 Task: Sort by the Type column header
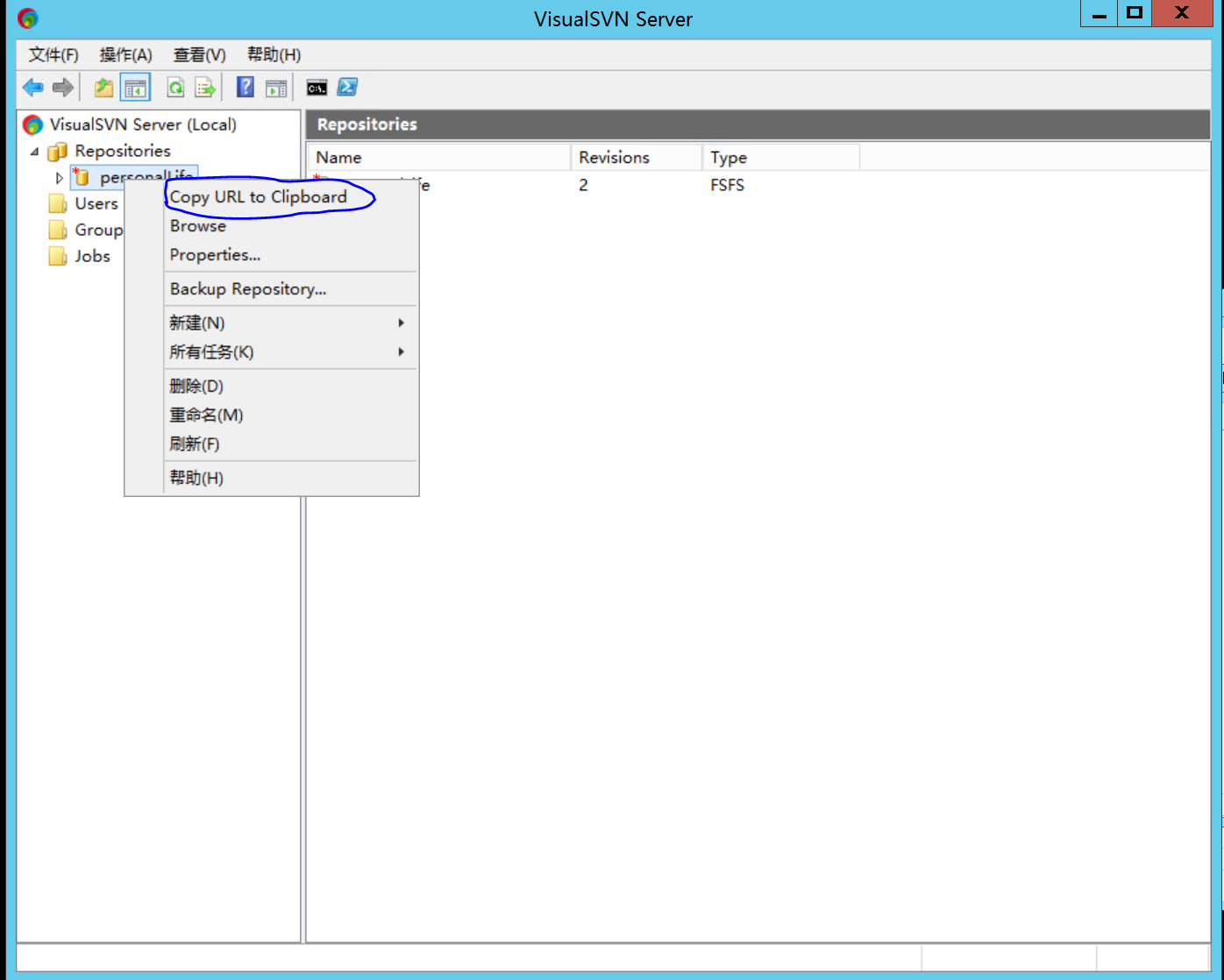tap(781, 158)
